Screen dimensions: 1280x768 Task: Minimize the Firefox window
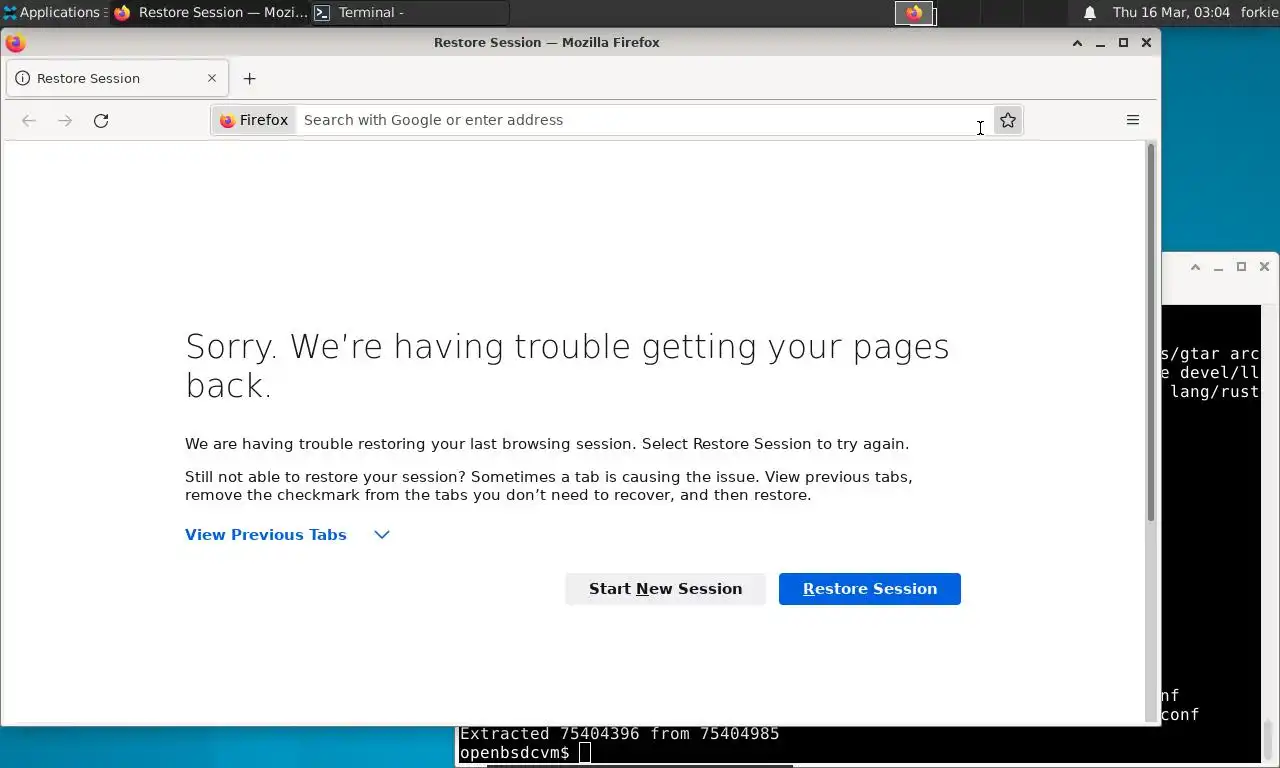(1100, 42)
